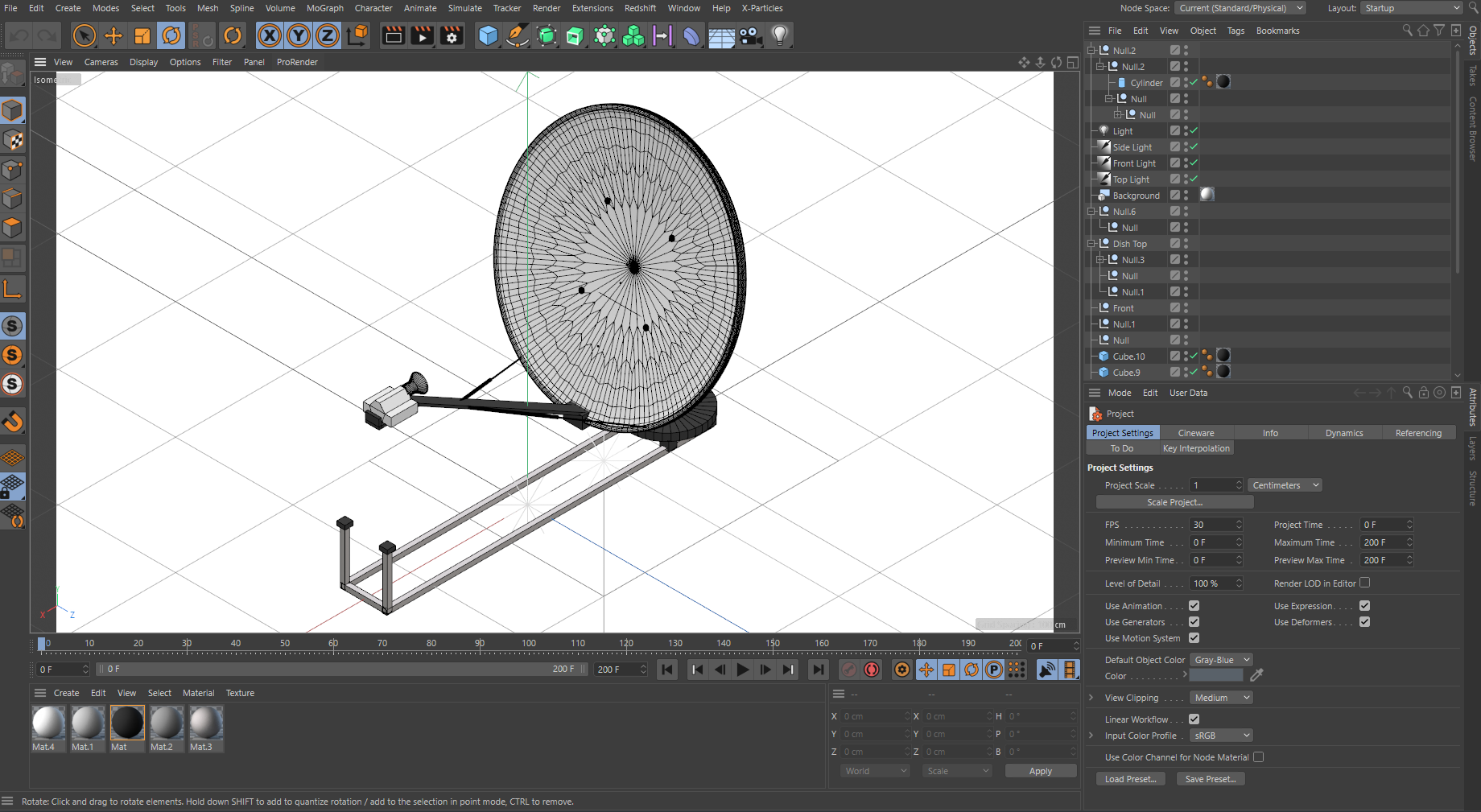Select the Move tool in top toolbar
The width and height of the screenshot is (1481, 812).
point(113,35)
